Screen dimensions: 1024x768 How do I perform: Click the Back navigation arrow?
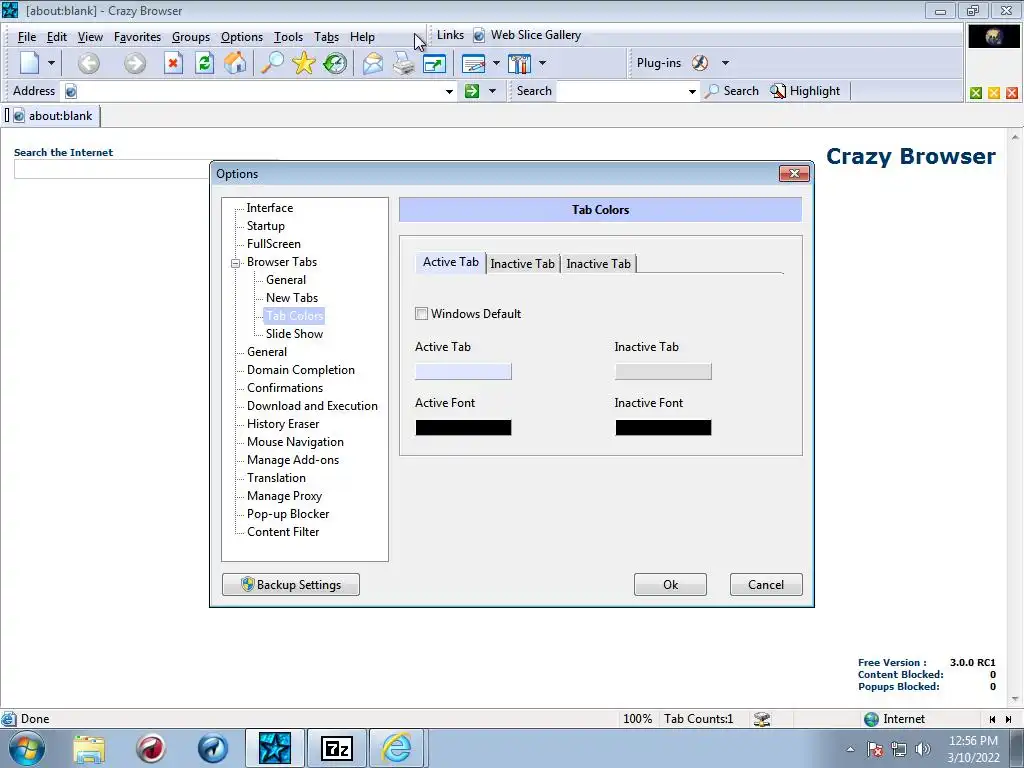click(89, 63)
